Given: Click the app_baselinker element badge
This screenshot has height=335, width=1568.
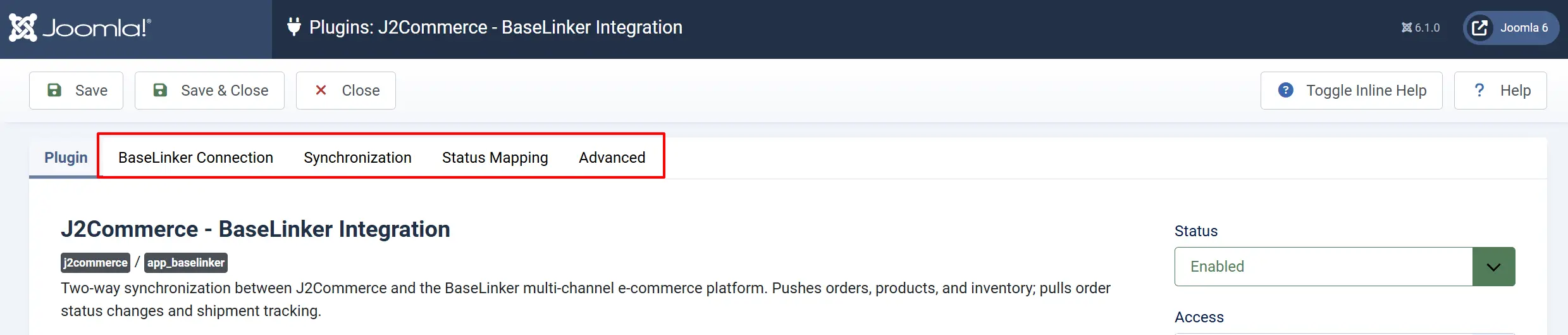Looking at the screenshot, I should [186, 263].
